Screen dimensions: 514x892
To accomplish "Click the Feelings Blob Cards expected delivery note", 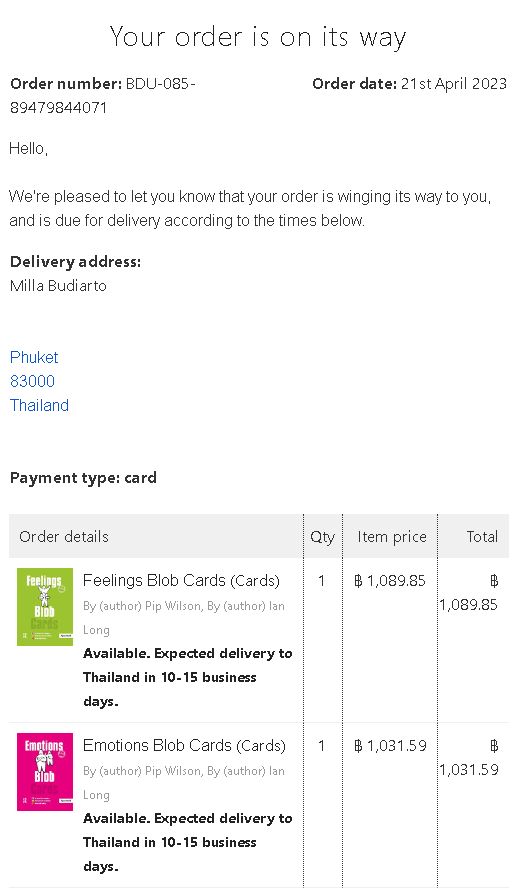I will [x=188, y=677].
